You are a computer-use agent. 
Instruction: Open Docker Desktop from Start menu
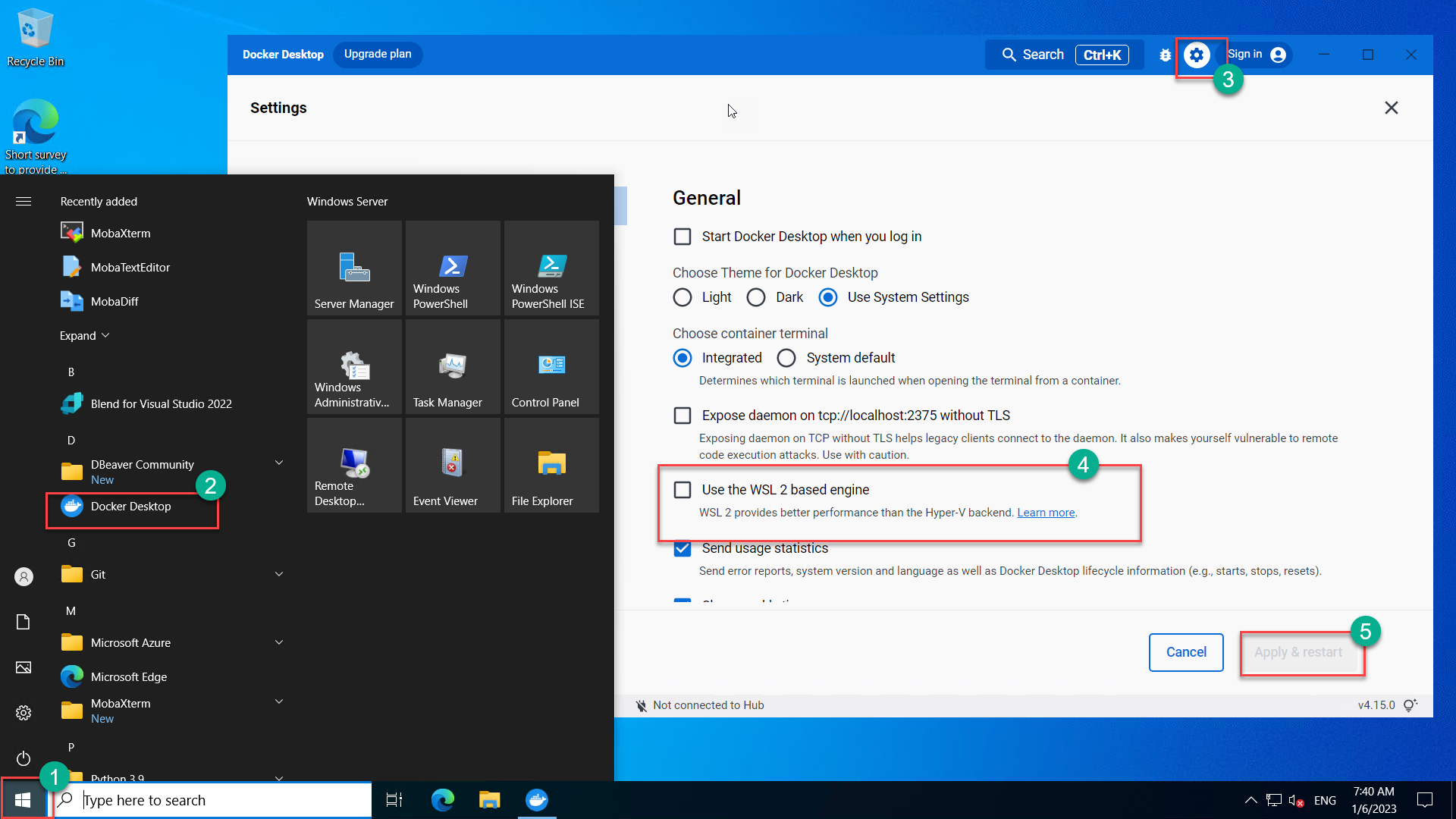(x=130, y=505)
